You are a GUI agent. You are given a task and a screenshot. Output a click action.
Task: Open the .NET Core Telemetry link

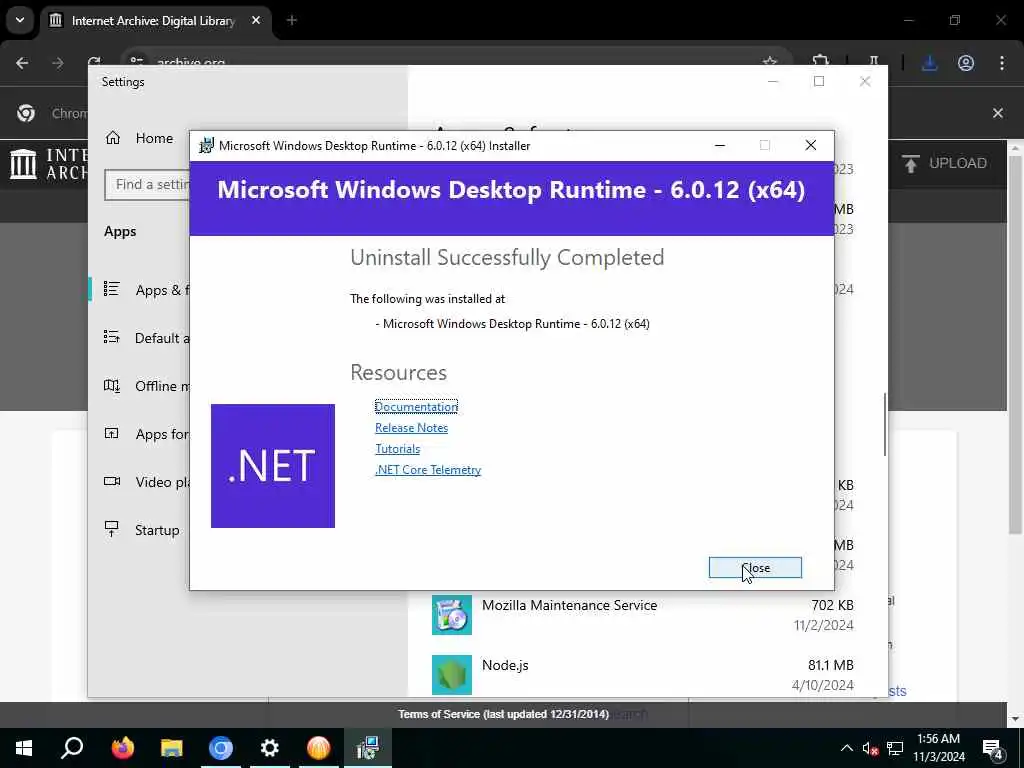[428, 470]
